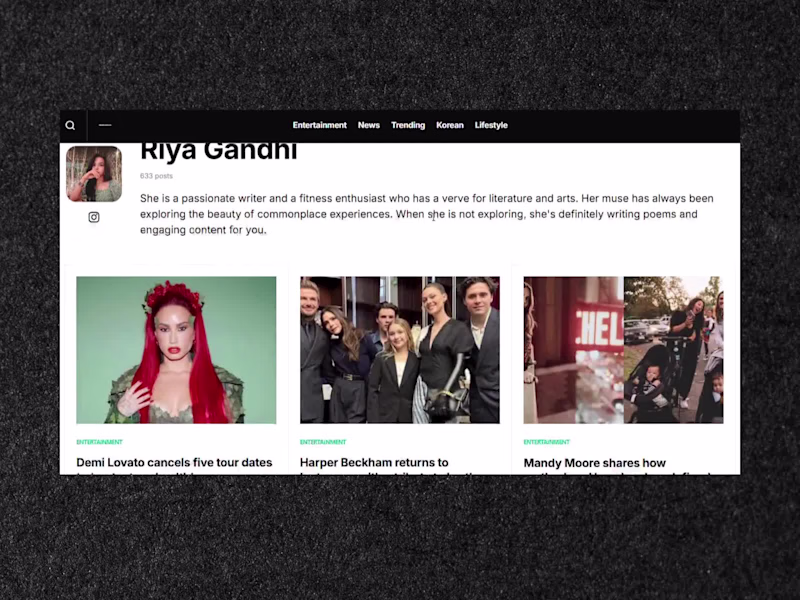
Task: Open the Trending nav item
Action: click(408, 125)
